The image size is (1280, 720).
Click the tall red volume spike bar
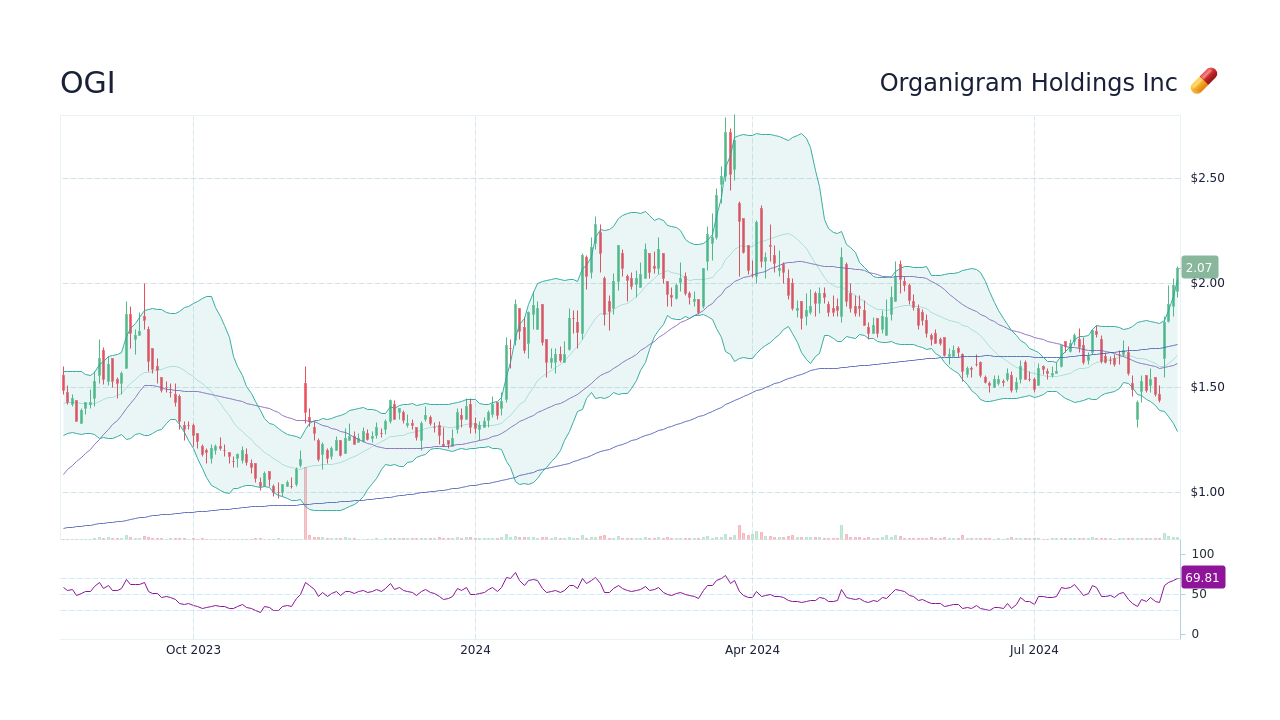click(x=306, y=504)
